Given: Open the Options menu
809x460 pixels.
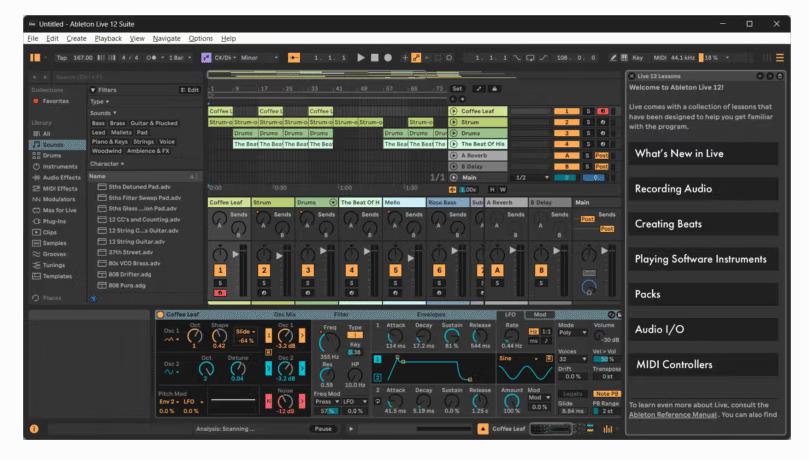Looking at the screenshot, I should (200, 38).
